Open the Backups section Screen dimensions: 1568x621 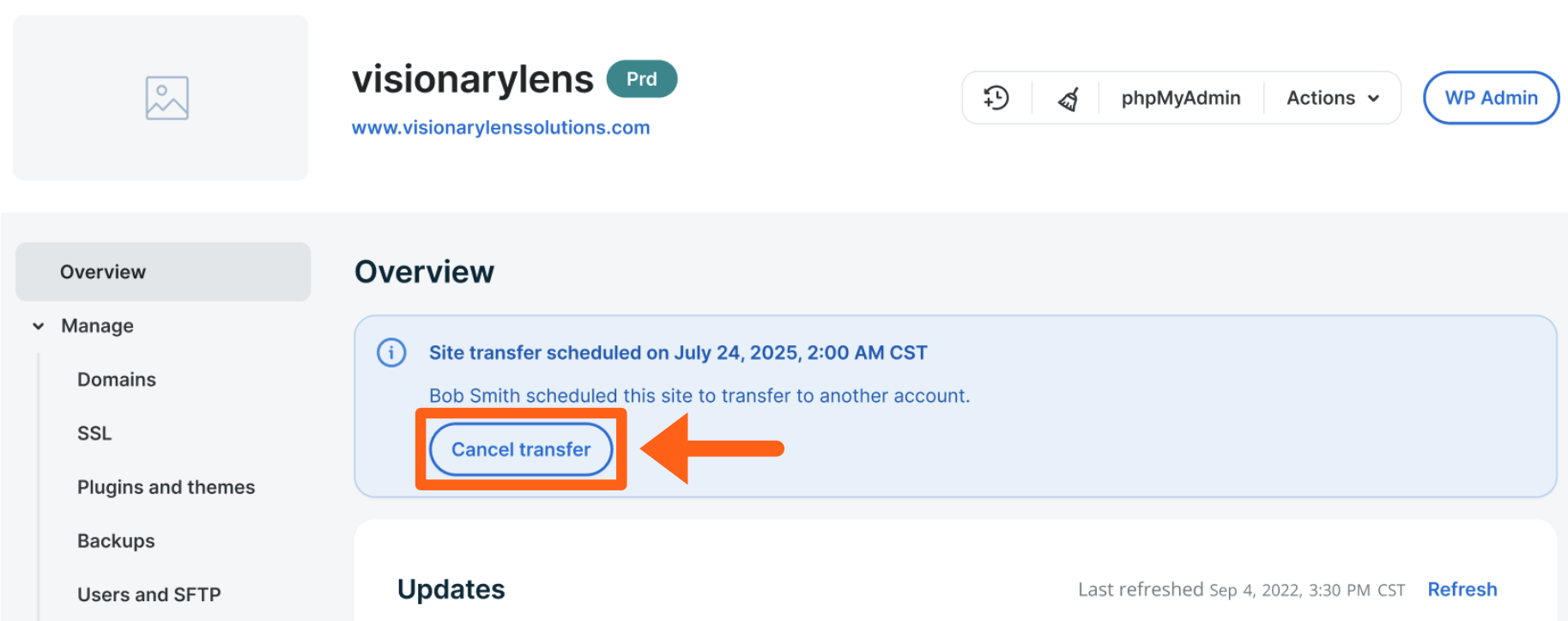[116, 541]
